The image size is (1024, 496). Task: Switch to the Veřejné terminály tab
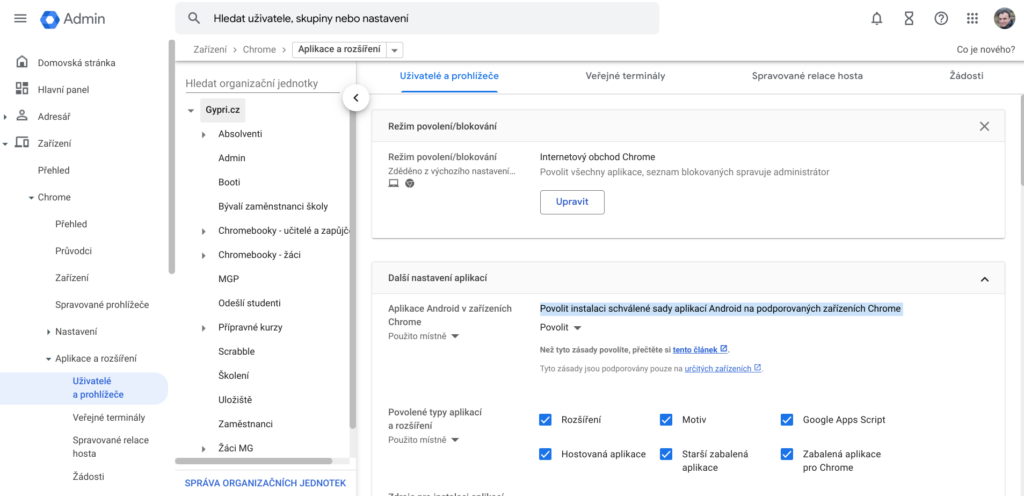pyautogui.click(x=625, y=76)
